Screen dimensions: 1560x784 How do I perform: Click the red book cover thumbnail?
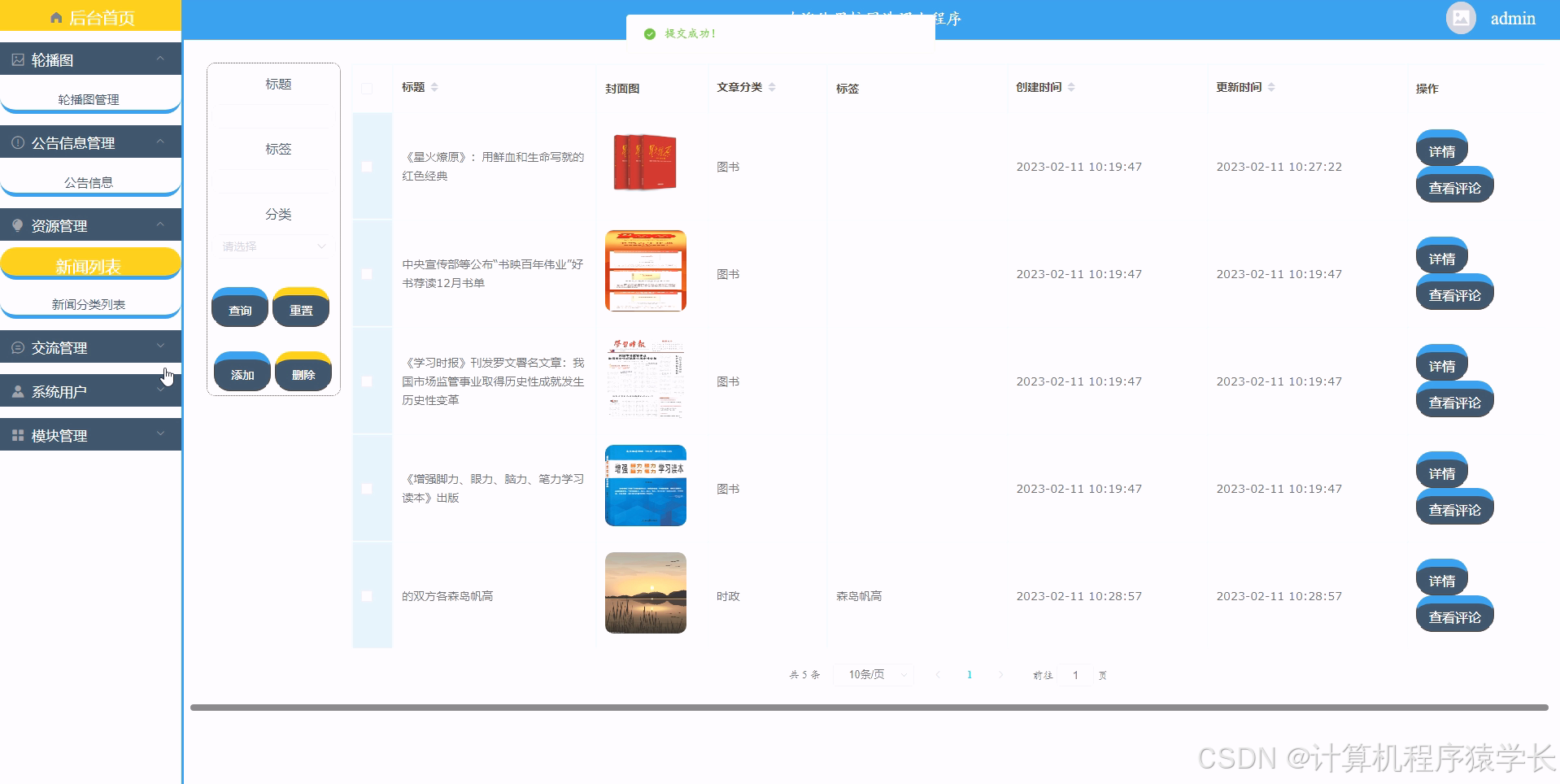click(646, 163)
